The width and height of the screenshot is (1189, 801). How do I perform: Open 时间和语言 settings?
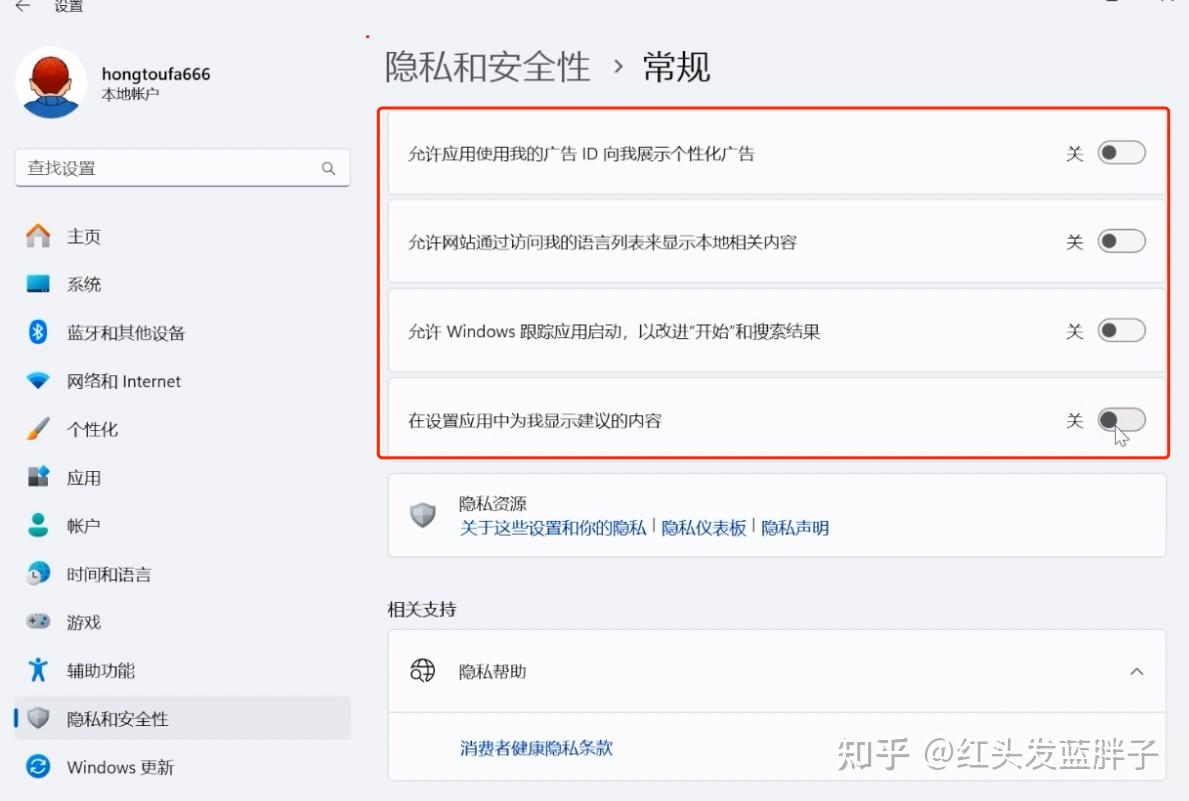pyautogui.click(x=182, y=573)
